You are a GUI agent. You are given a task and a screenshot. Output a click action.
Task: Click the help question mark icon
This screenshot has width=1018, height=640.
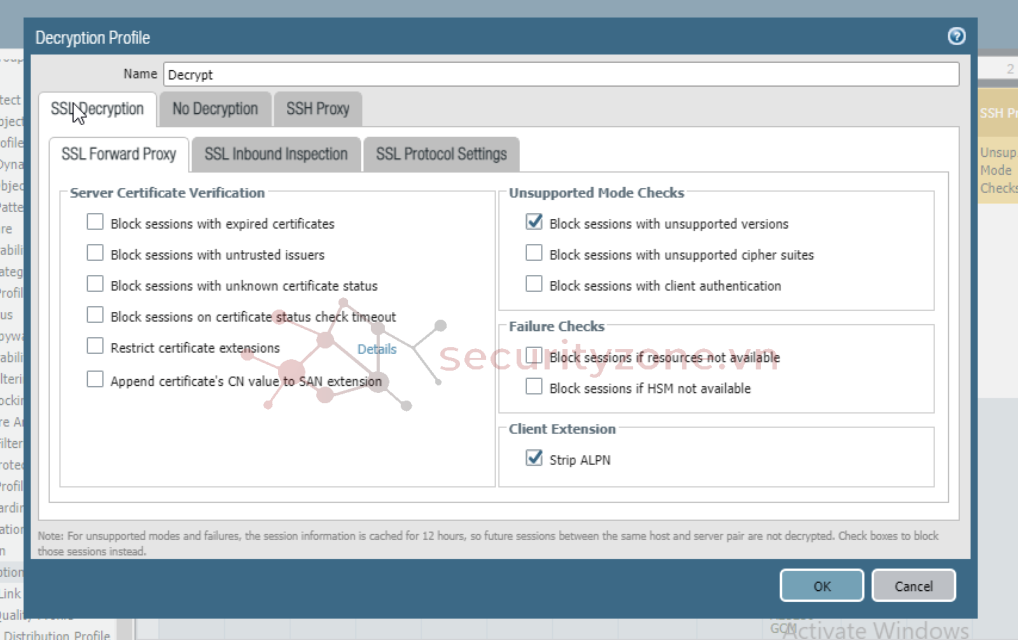[x=956, y=37]
